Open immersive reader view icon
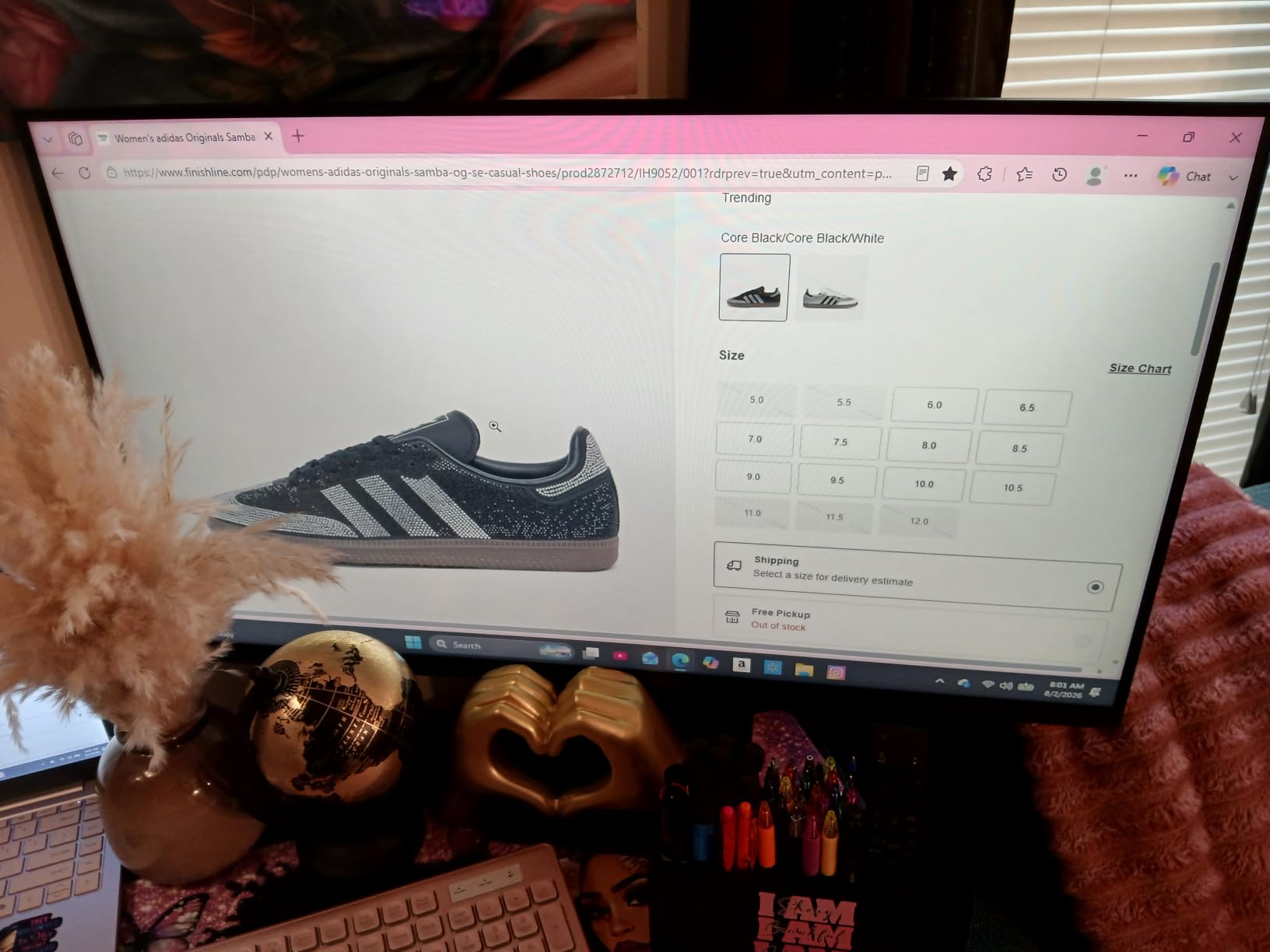The height and width of the screenshot is (952, 1270). point(922,173)
